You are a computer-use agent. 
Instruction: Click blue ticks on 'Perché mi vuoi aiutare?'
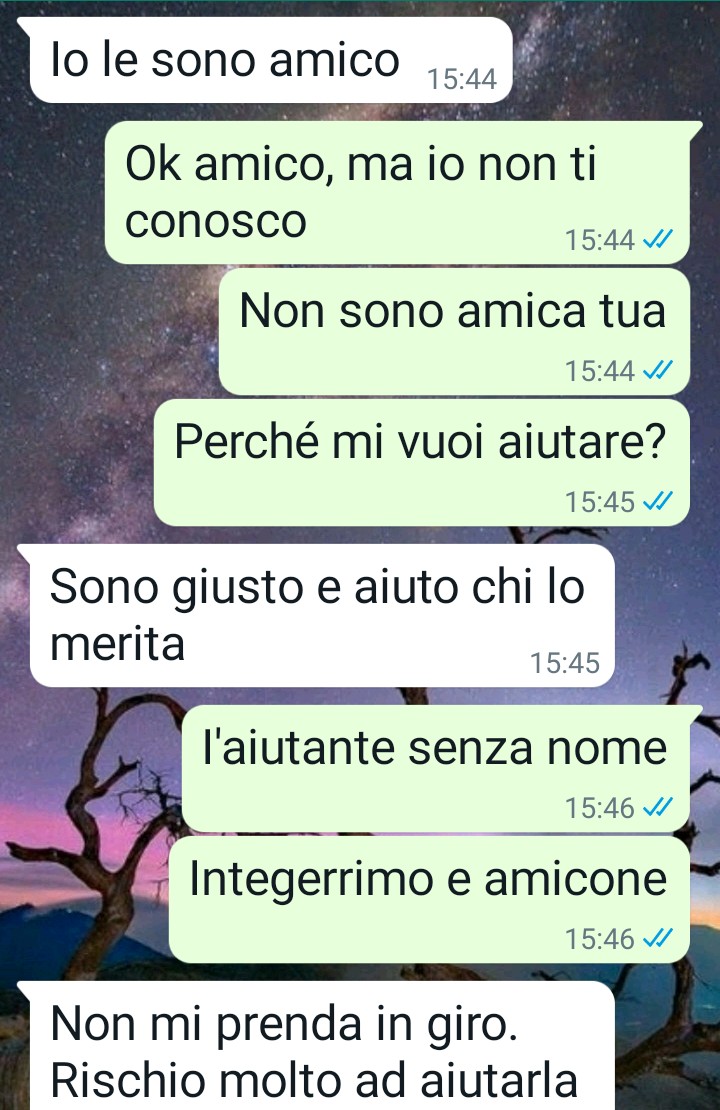[658, 501]
